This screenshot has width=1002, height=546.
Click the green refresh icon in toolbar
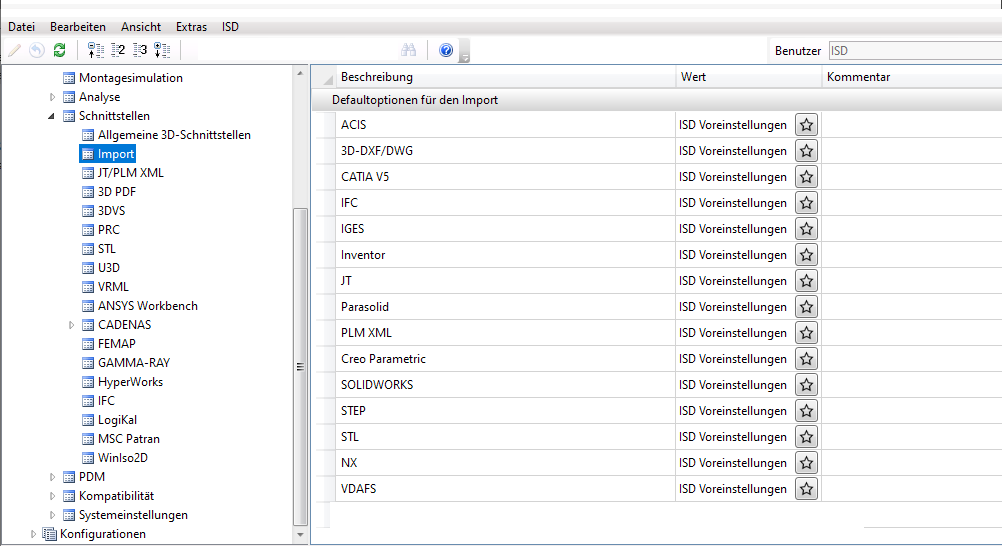60,50
